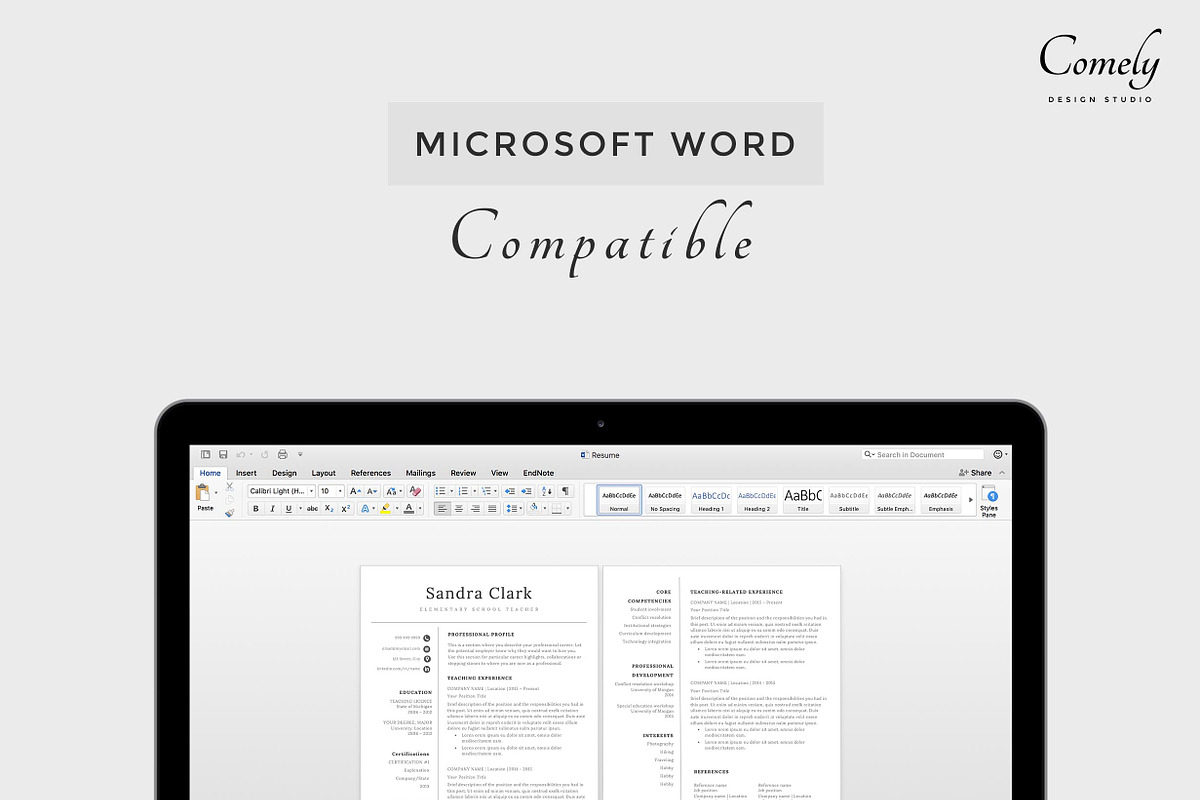
Task: Apply the Heading 1 style
Action: (711, 500)
